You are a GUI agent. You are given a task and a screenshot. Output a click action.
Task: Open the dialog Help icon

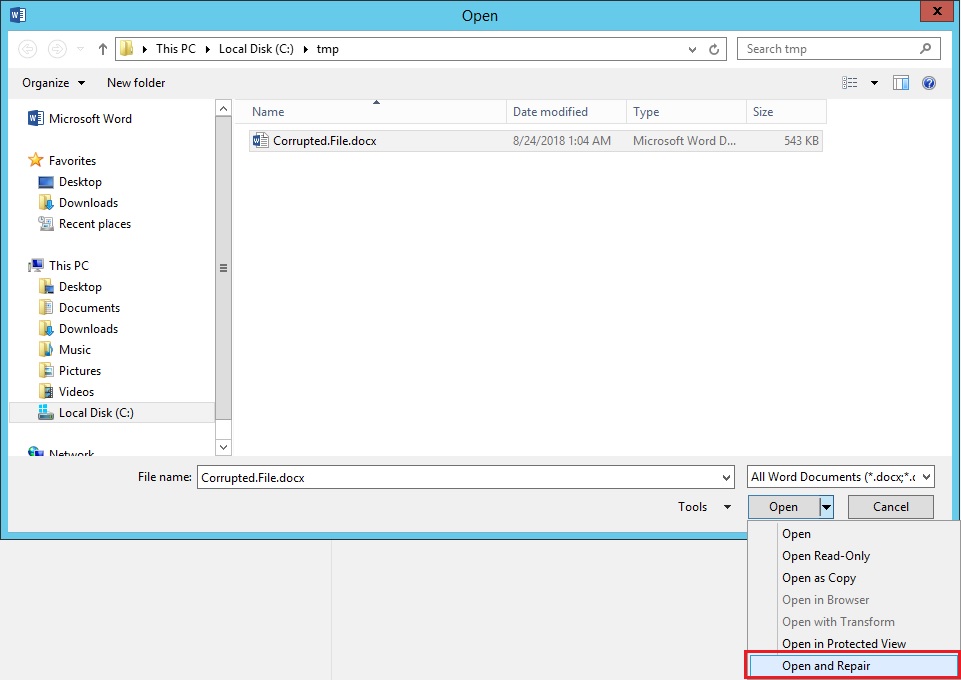click(x=929, y=83)
